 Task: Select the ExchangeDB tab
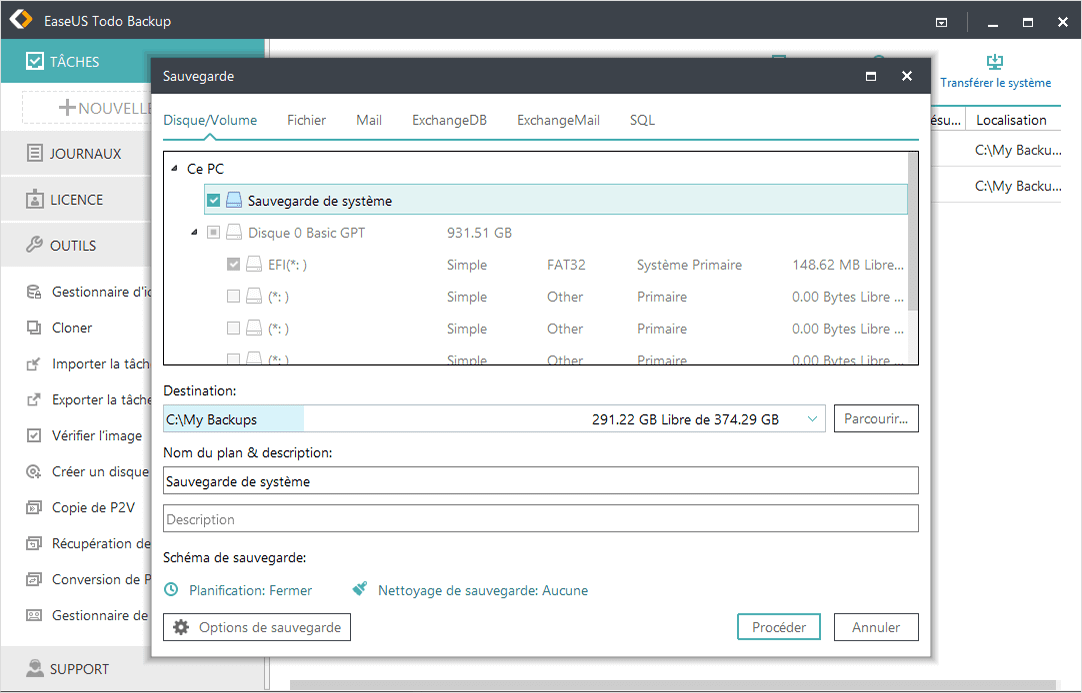coord(449,119)
